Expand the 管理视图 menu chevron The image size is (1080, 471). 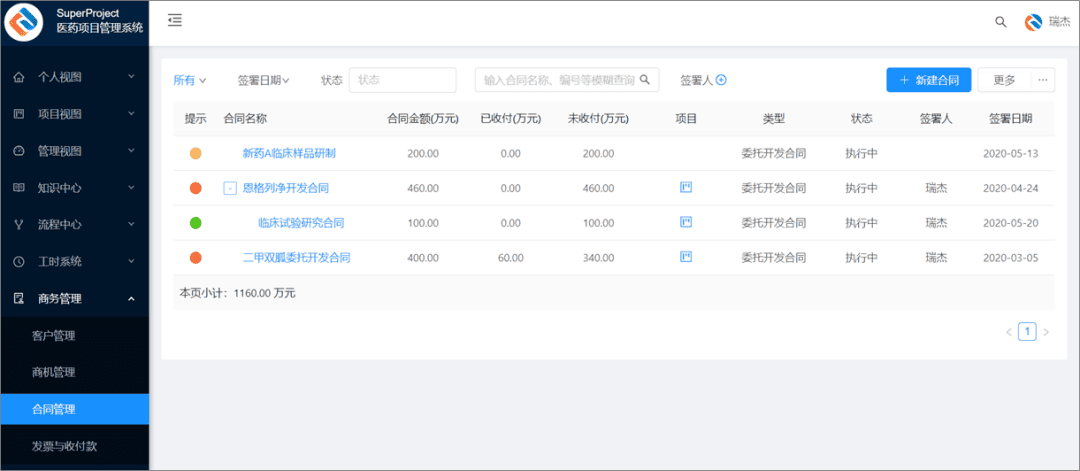click(132, 150)
